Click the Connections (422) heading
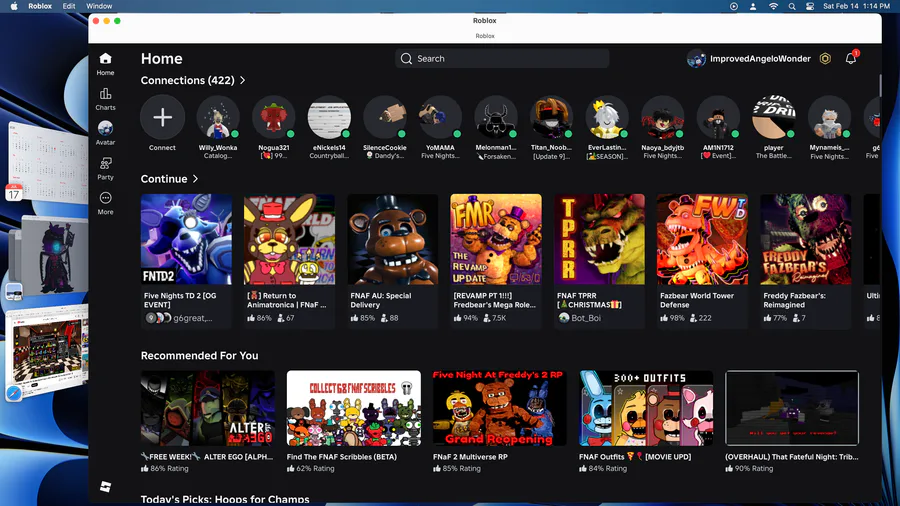 [188, 80]
